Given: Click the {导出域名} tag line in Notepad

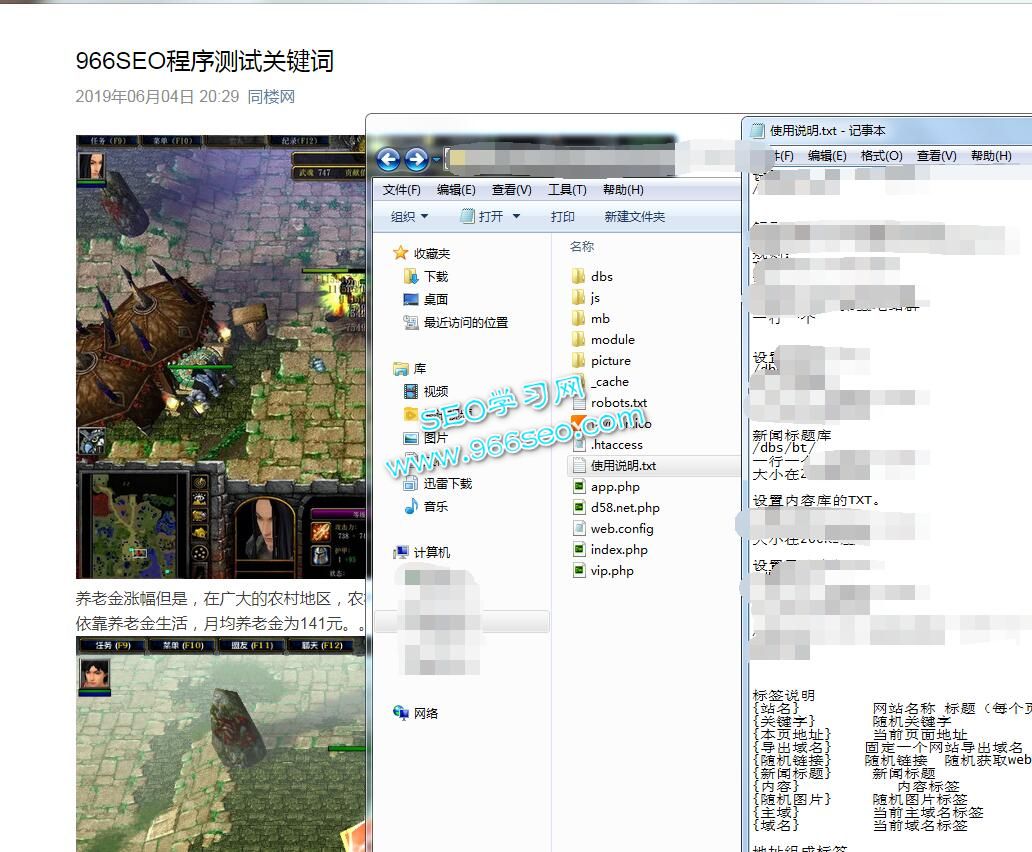Looking at the screenshot, I should click(x=888, y=747).
